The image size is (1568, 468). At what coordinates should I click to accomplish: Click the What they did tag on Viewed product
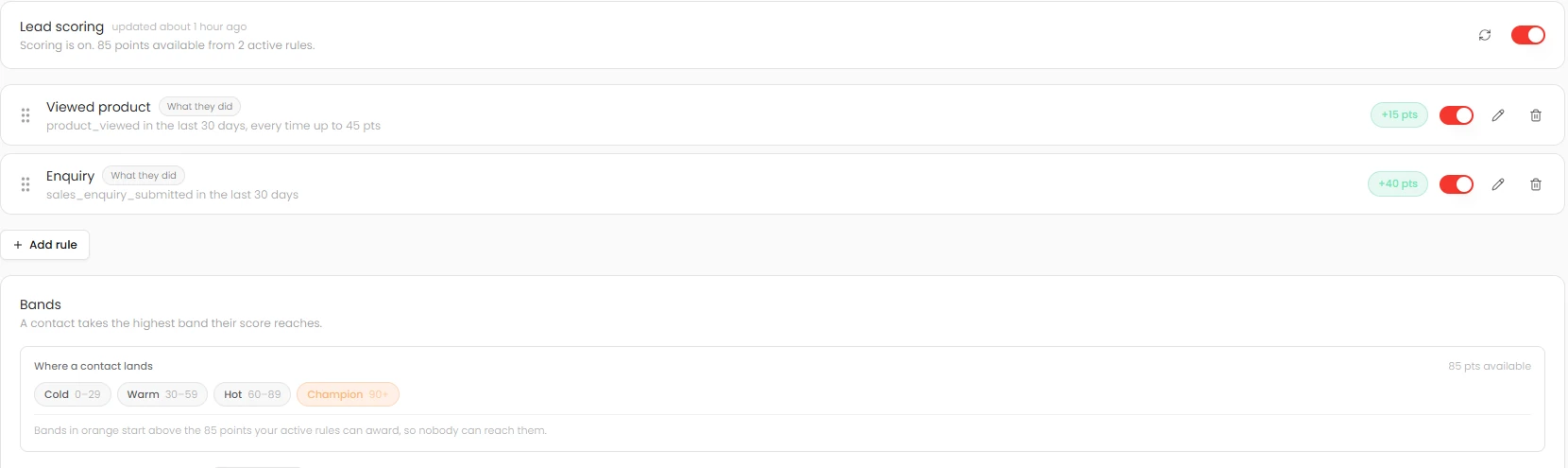[199, 107]
